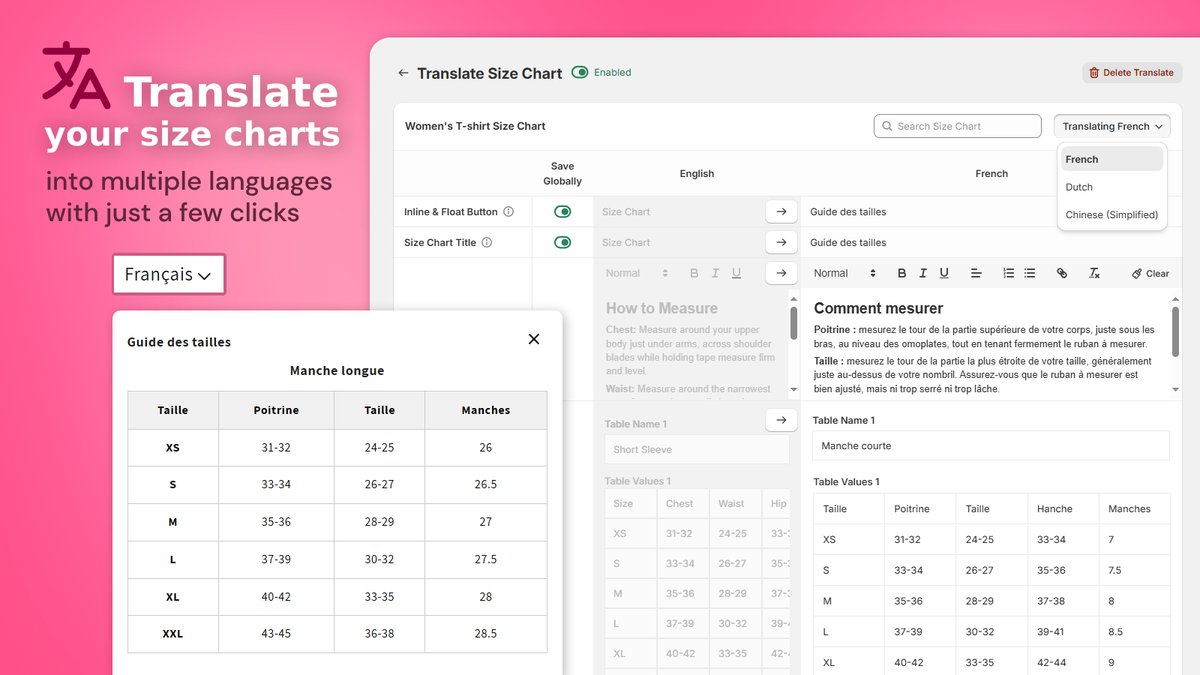Click the remove formatting icon
This screenshot has height=675, width=1200.
click(1094, 273)
